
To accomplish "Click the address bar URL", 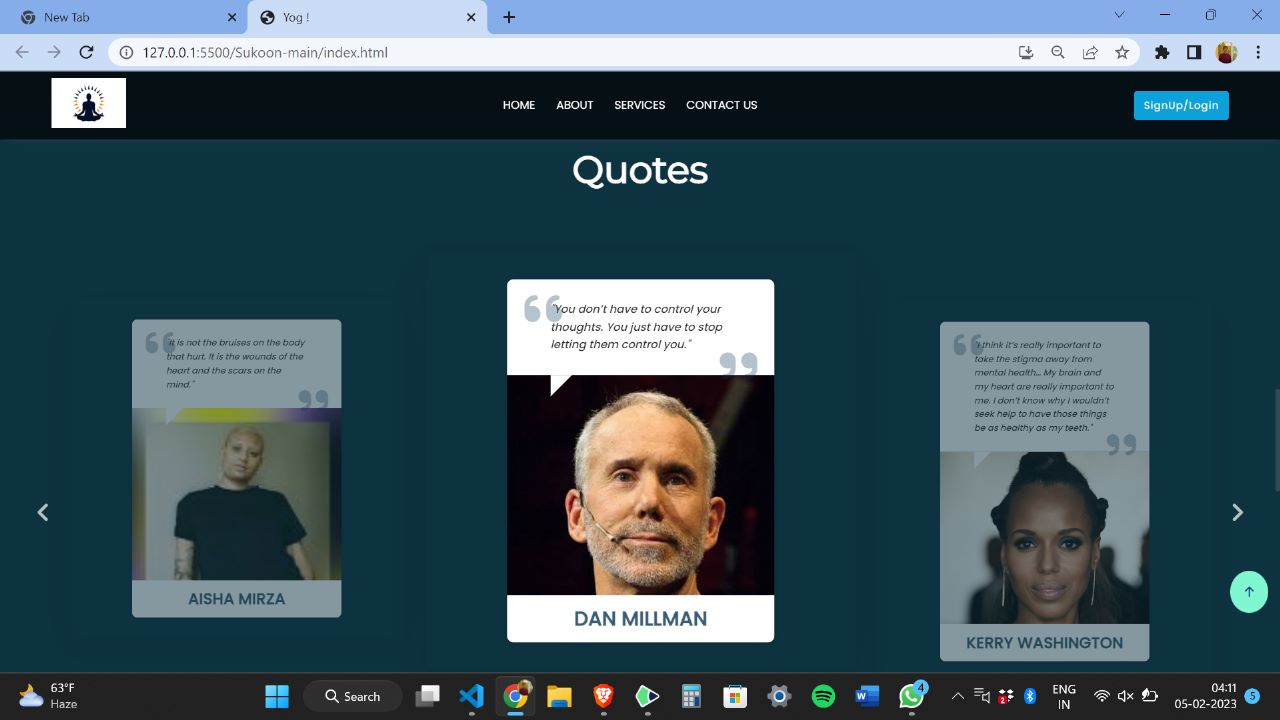I will click(x=265, y=52).
